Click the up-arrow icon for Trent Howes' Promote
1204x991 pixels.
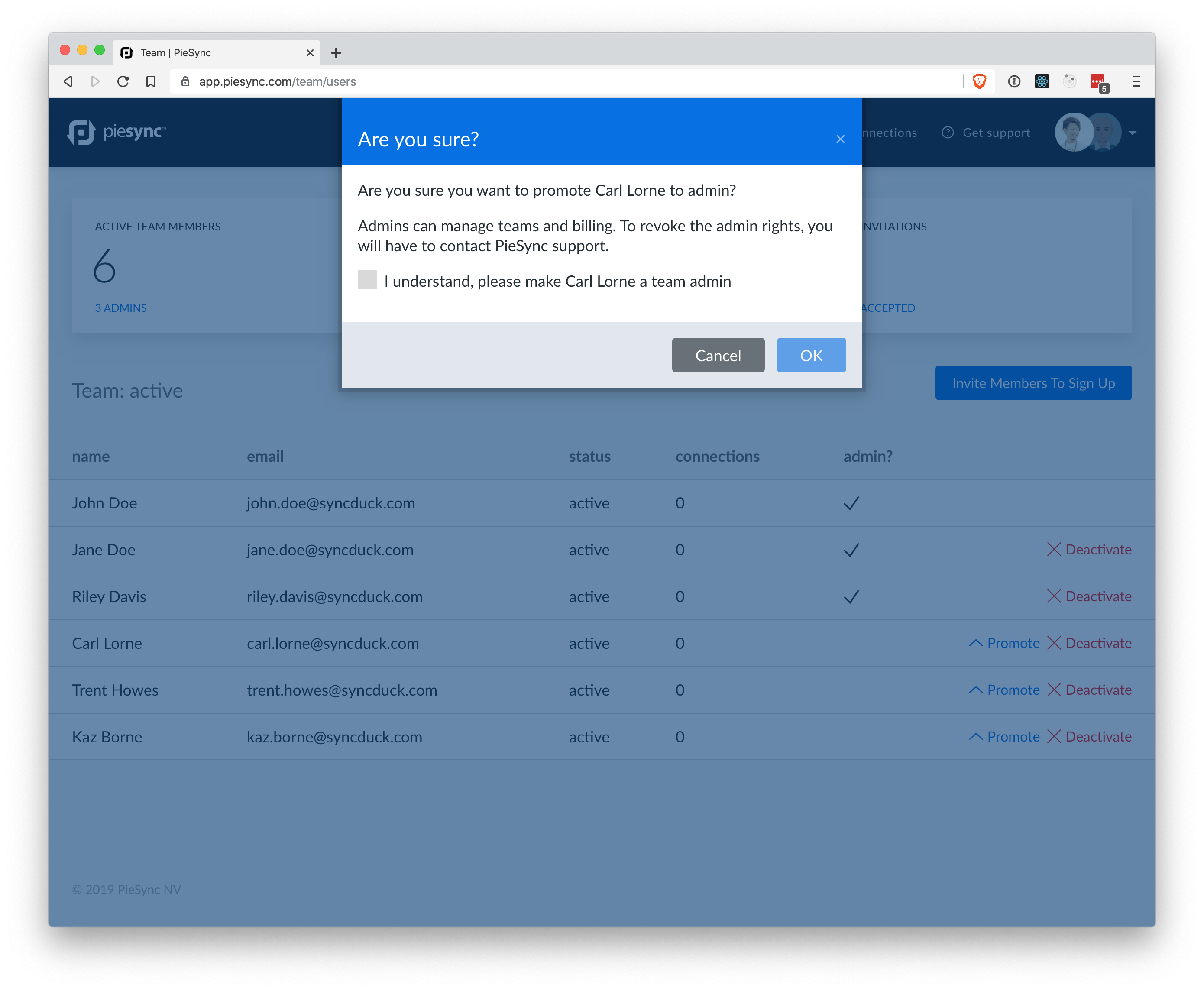[x=976, y=690]
